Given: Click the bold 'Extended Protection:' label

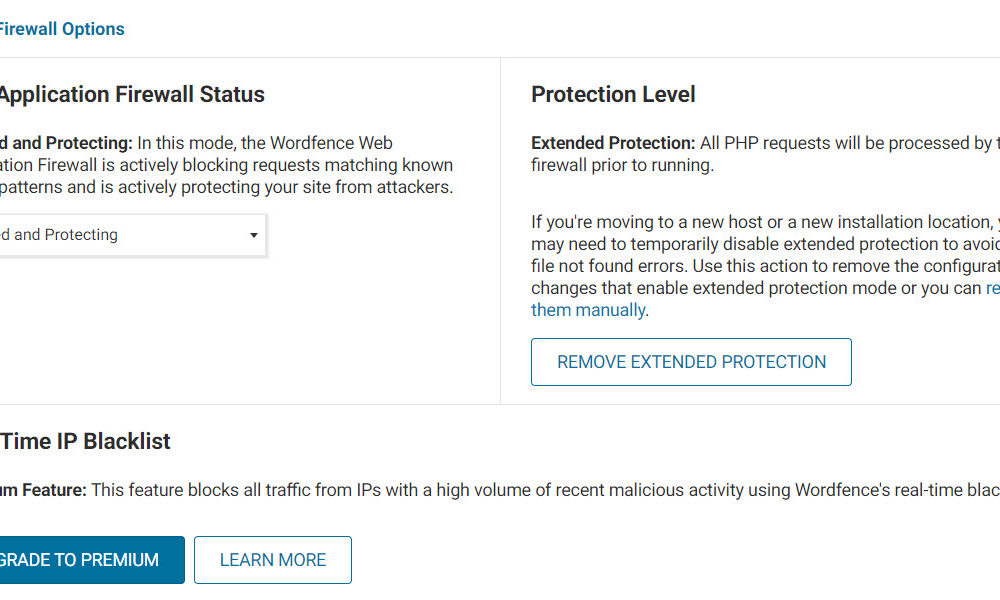Looking at the screenshot, I should click(x=613, y=143).
